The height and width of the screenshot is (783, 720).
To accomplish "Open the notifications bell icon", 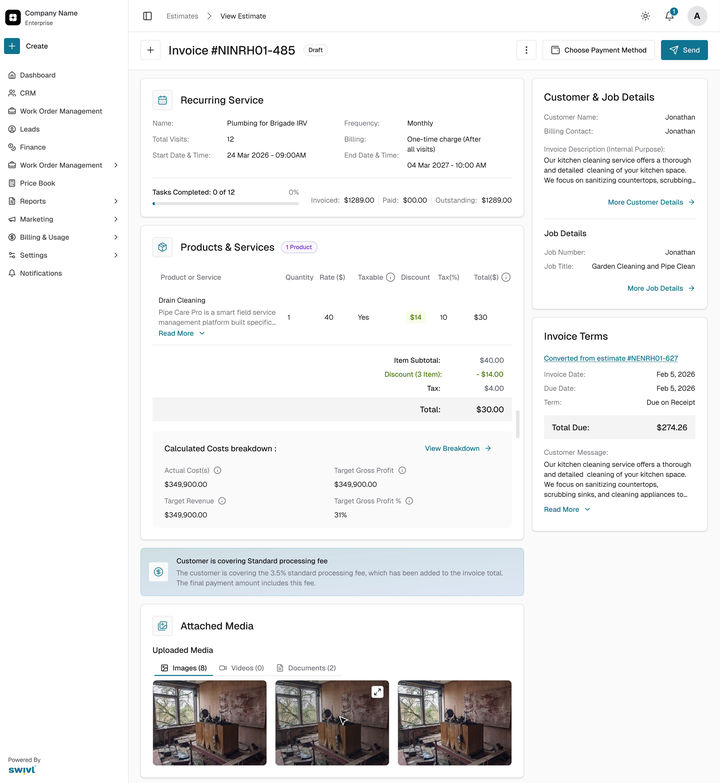I will pyautogui.click(x=670, y=16).
